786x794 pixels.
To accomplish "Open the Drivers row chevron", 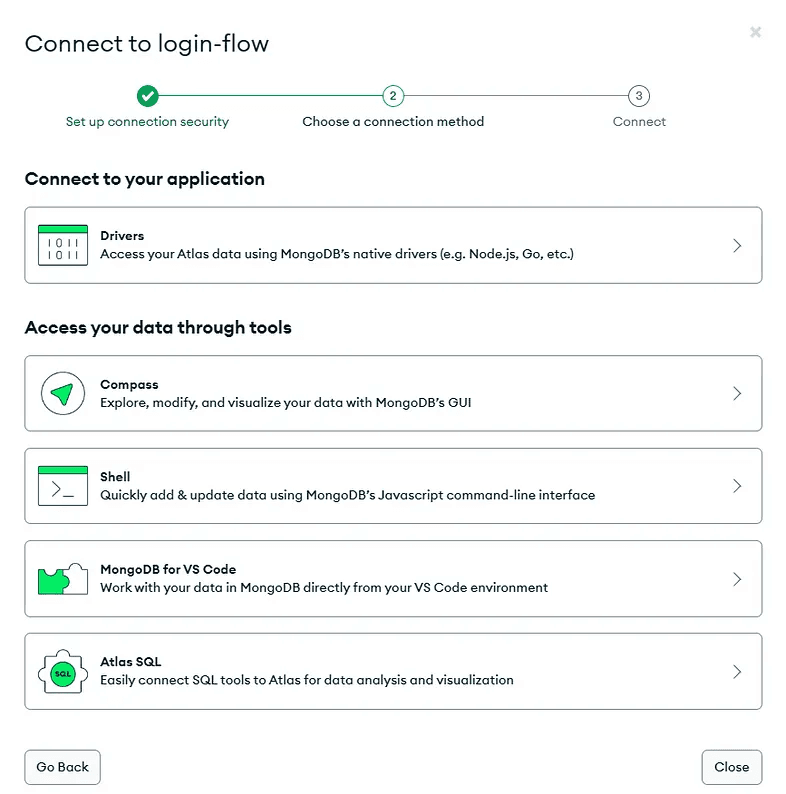I will click(x=737, y=246).
